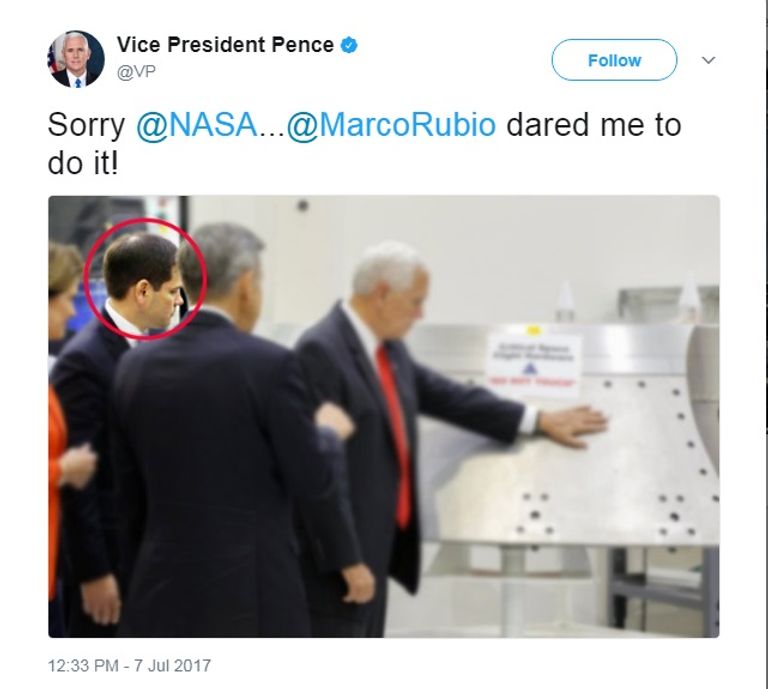Click the Vice President Pence display name
Screen dimensions: 768x689
point(225,45)
